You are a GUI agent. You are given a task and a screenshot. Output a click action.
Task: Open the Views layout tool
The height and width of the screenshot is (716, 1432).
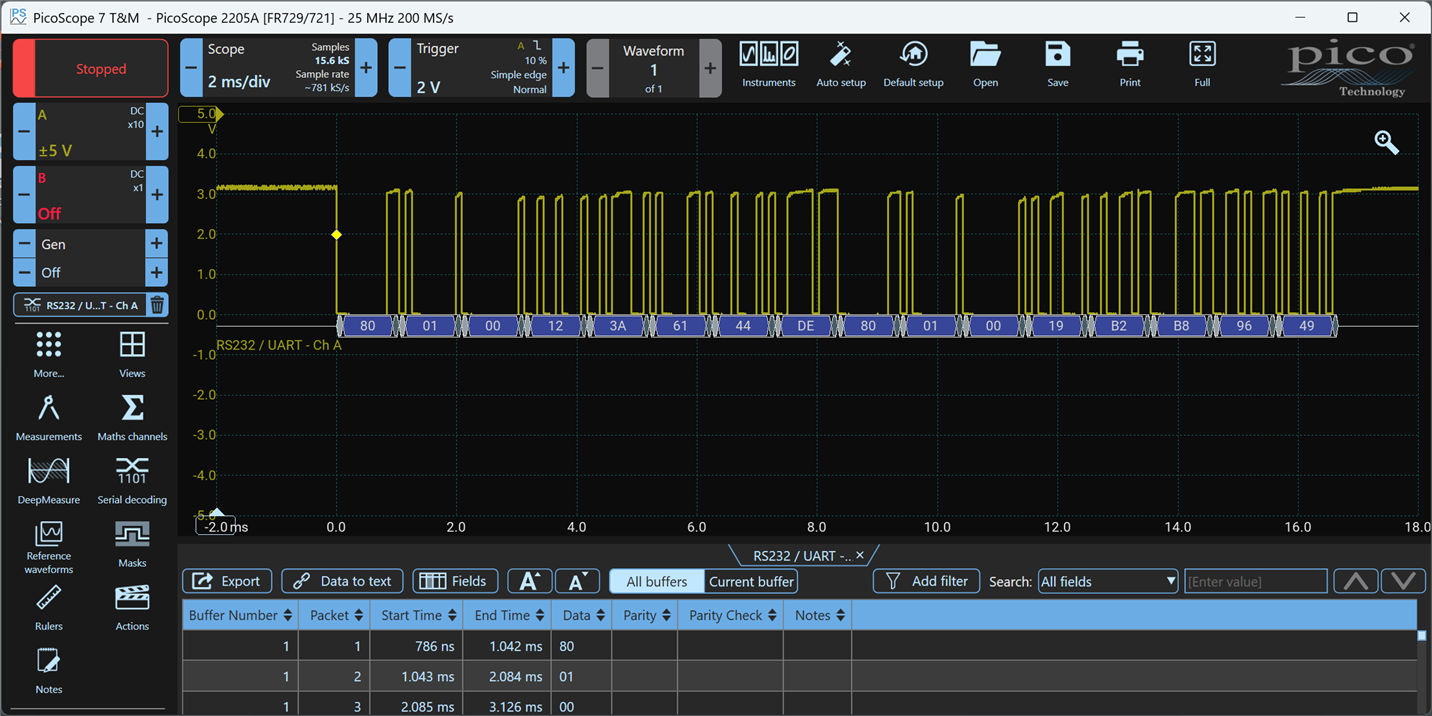click(132, 355)
